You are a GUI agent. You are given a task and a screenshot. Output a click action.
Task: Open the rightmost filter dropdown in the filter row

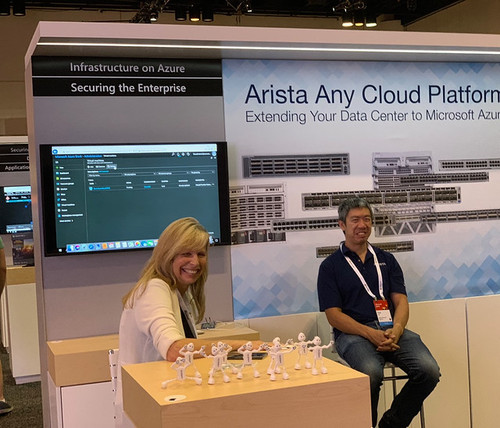[x=203, y=172]
